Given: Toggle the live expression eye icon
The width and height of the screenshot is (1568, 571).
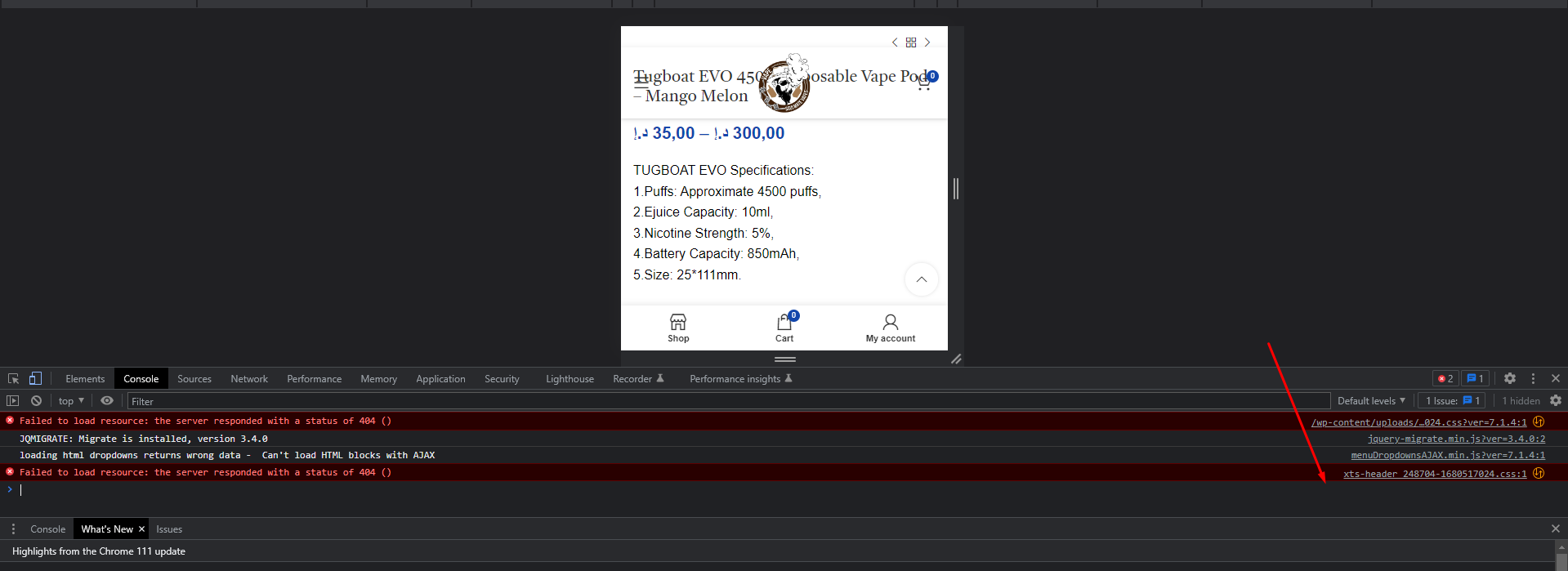Looking at the screenshot, I should tap(107, 401).
